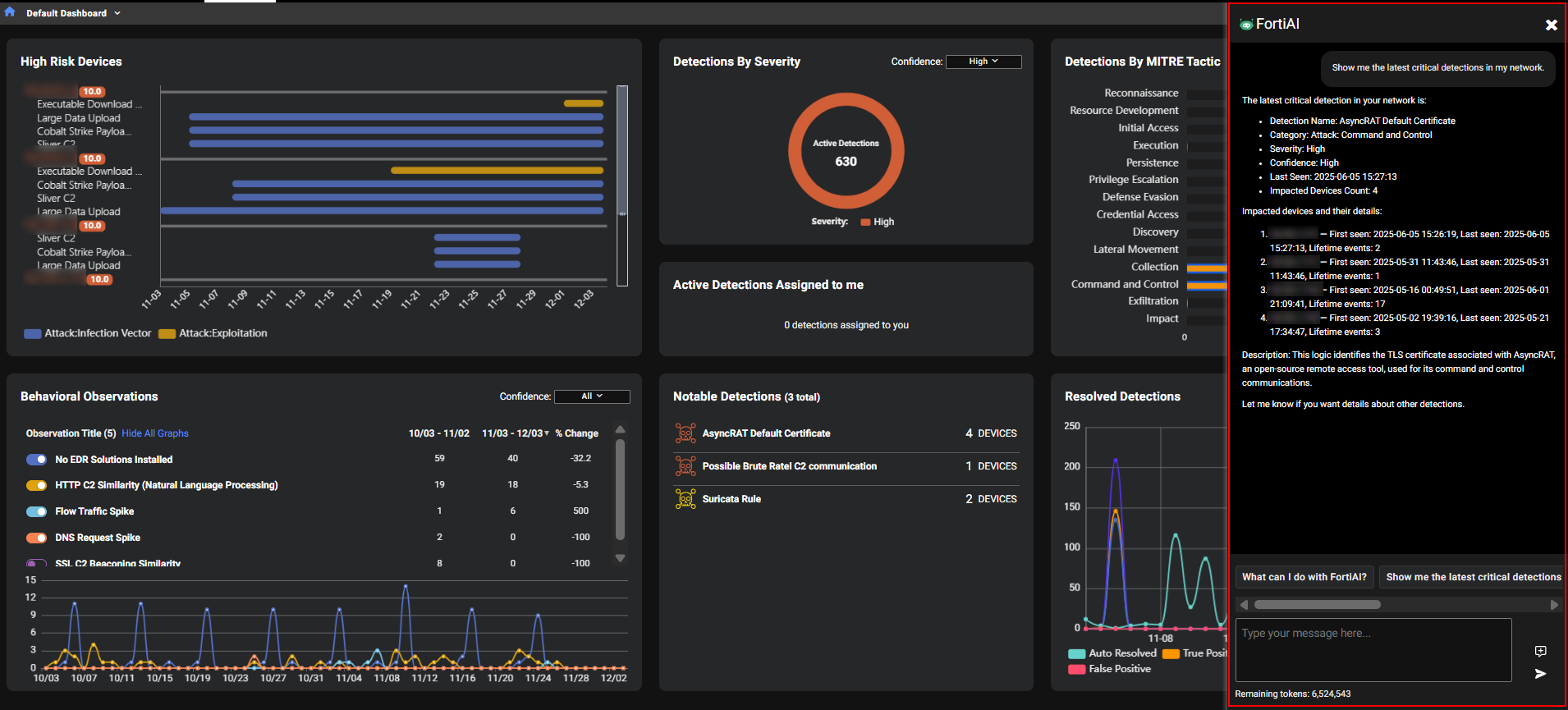Image resolution: width=1568 pixels, height=710 pixels.
Task: Click the FortiAI robot logo icon
Action: coord(1246,25)
